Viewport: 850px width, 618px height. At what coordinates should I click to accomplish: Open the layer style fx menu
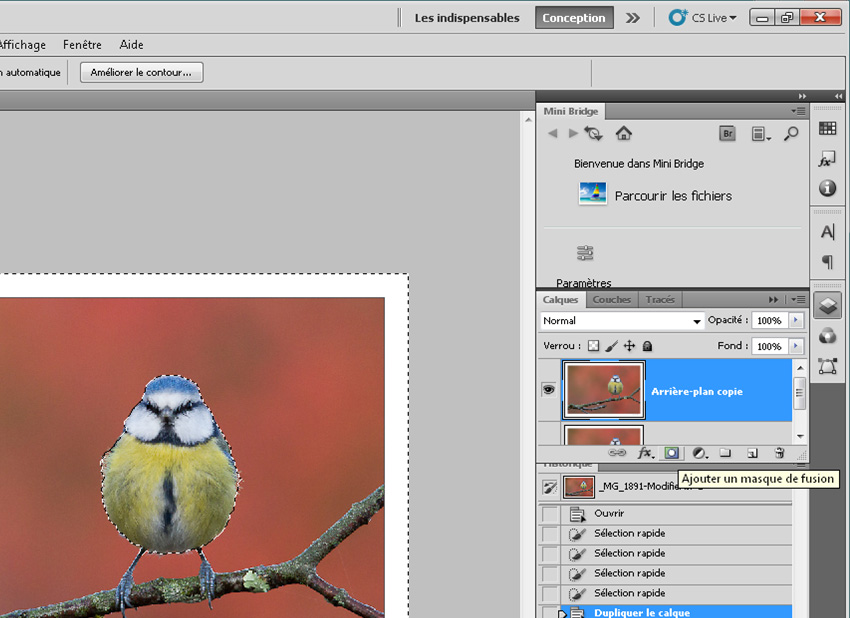point(645,453)
